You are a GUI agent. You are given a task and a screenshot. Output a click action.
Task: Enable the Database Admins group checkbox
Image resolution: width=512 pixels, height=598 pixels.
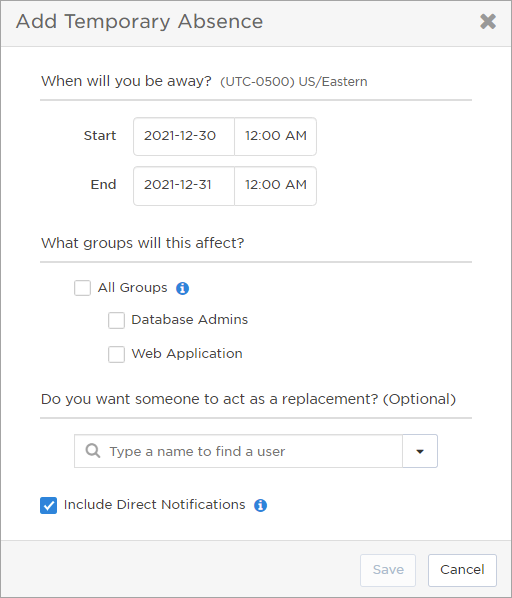tap(116, 320)
